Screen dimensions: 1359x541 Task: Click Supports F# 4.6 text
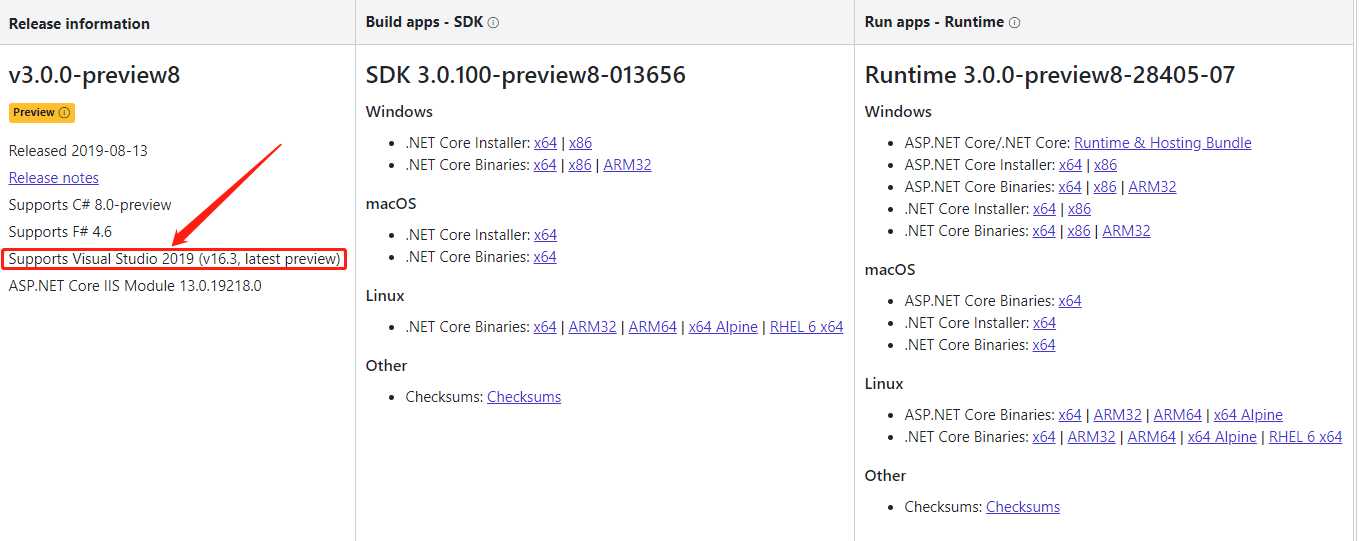coord(60,232)
